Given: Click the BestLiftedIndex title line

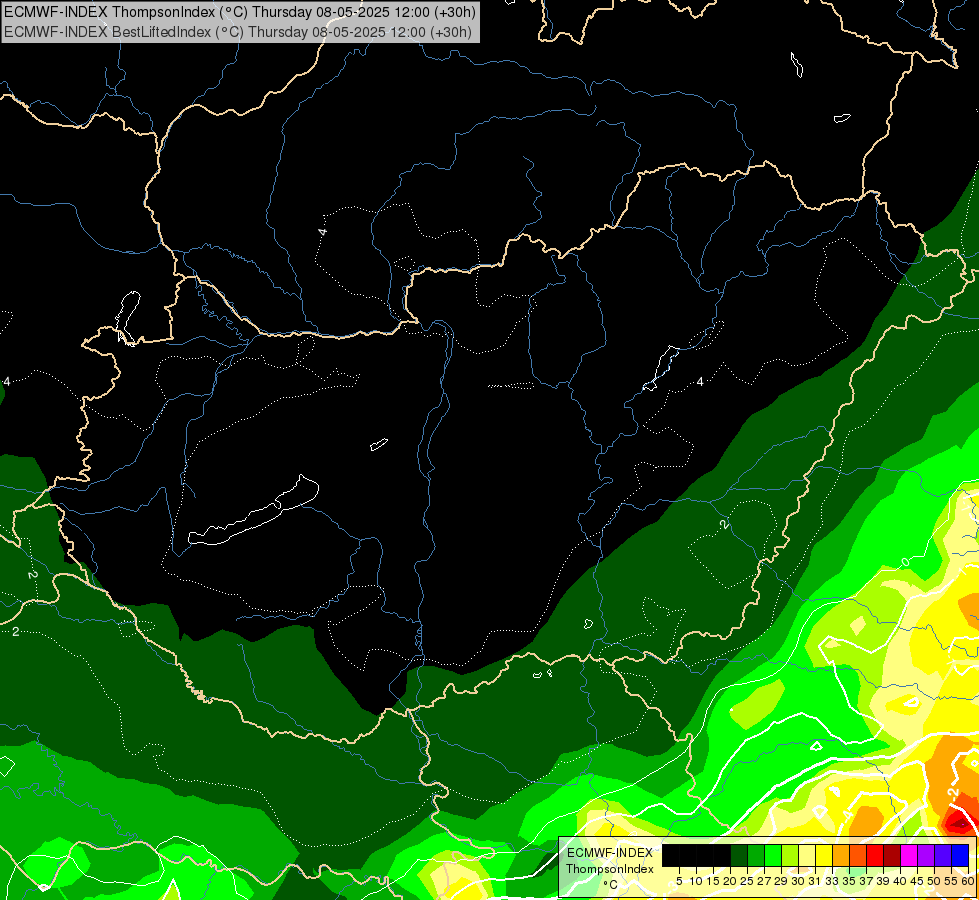Looking at the screenshot, I should tap(238, 32).
